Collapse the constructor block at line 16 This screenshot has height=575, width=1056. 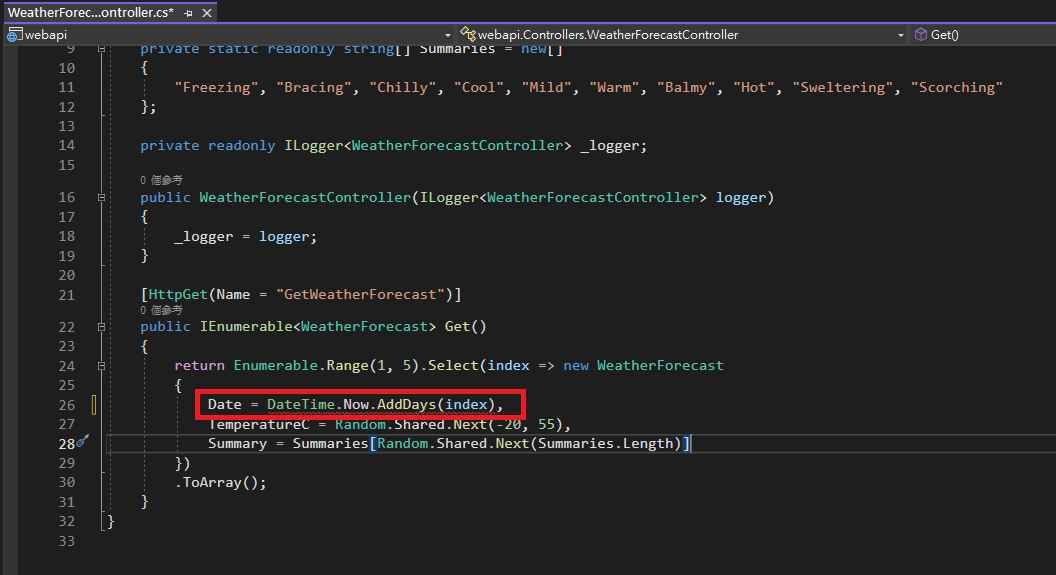[101, 198]
